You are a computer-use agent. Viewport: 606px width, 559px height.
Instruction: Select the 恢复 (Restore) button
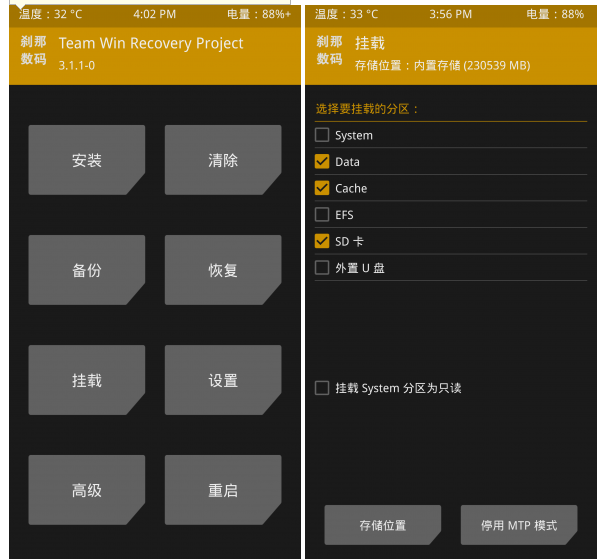coord(223,270)
